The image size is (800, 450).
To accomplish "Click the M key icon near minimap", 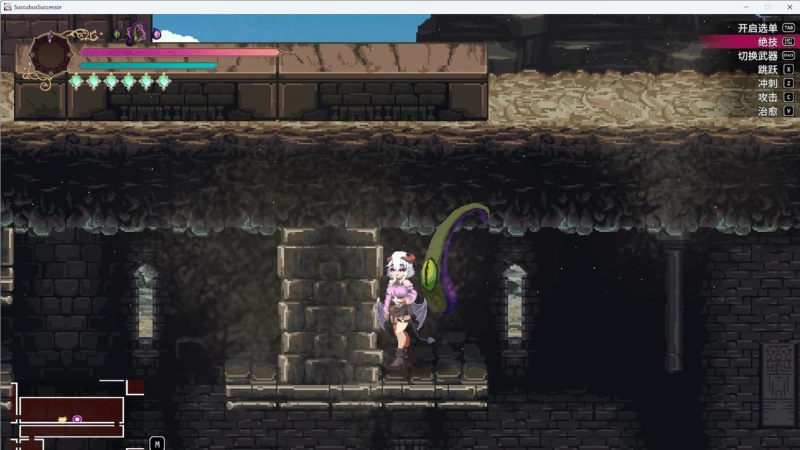I will coord(157,444).
